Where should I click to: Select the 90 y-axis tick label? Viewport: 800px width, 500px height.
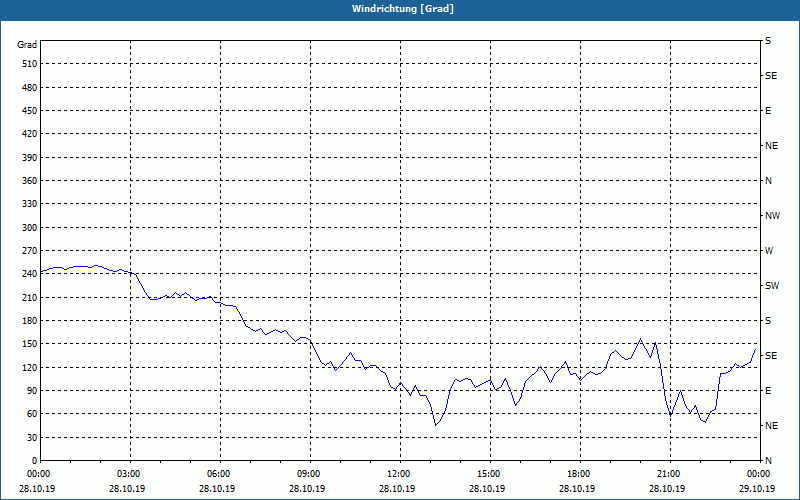point(30,391)
